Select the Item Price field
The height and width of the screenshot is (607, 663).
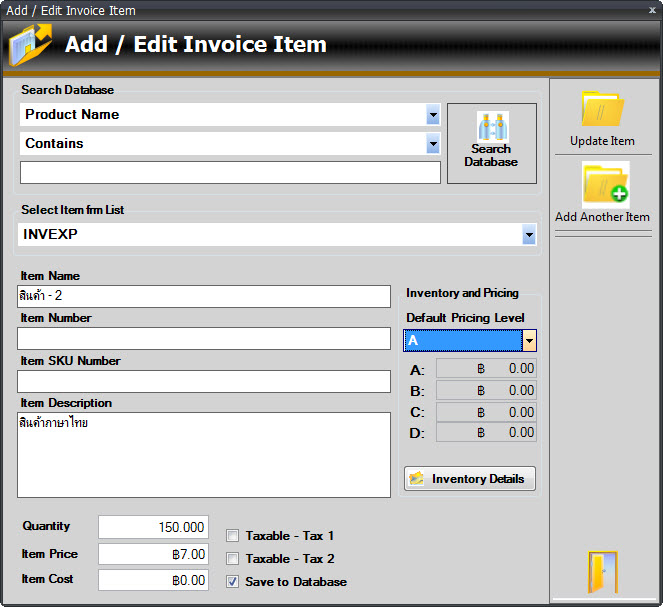click(x=153, y=554)
